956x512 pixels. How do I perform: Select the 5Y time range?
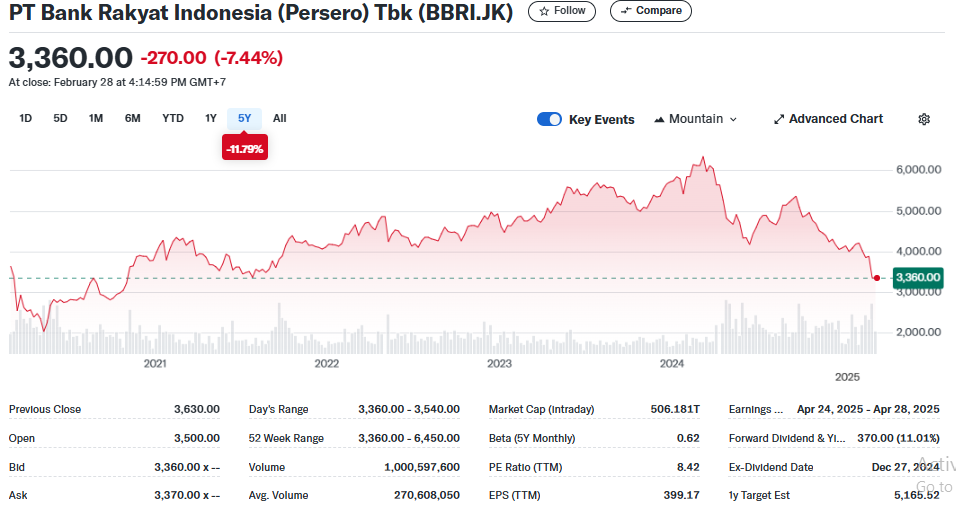pyautogui.click(x=244, y=118)
